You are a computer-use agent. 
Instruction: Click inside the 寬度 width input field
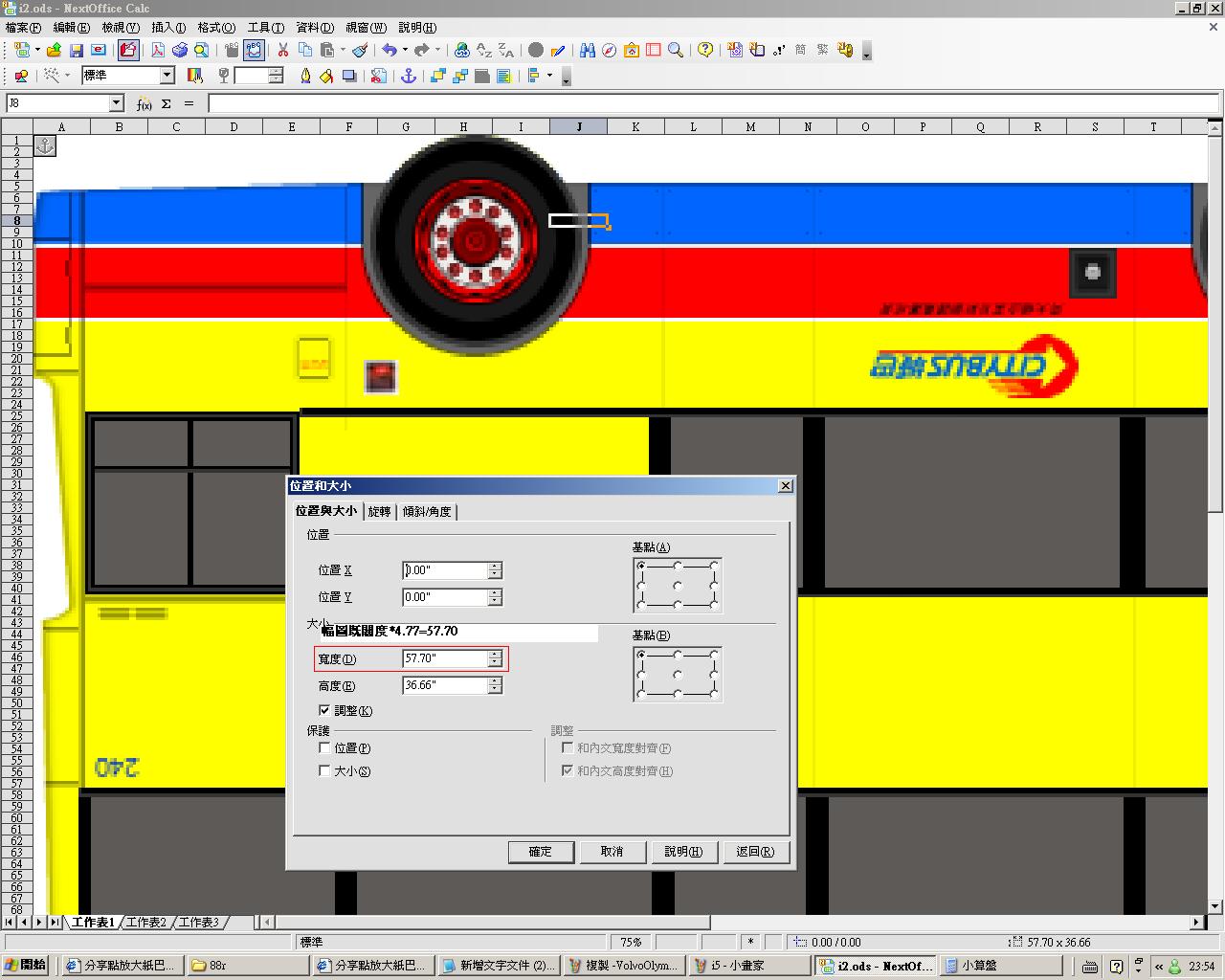[445, 658]
